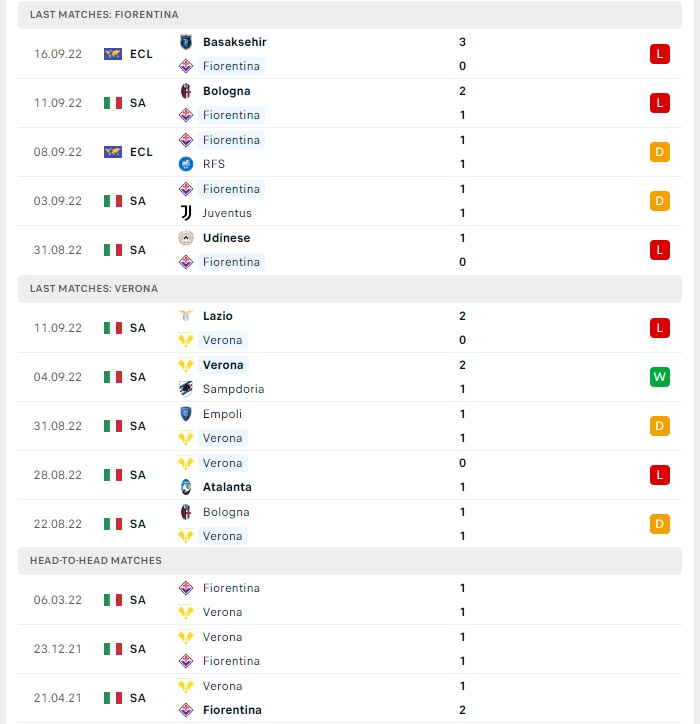This screenshot has height=724, width=700.
Task: Click the Udinese club crest icon
Action: click(x=186, y=238)
